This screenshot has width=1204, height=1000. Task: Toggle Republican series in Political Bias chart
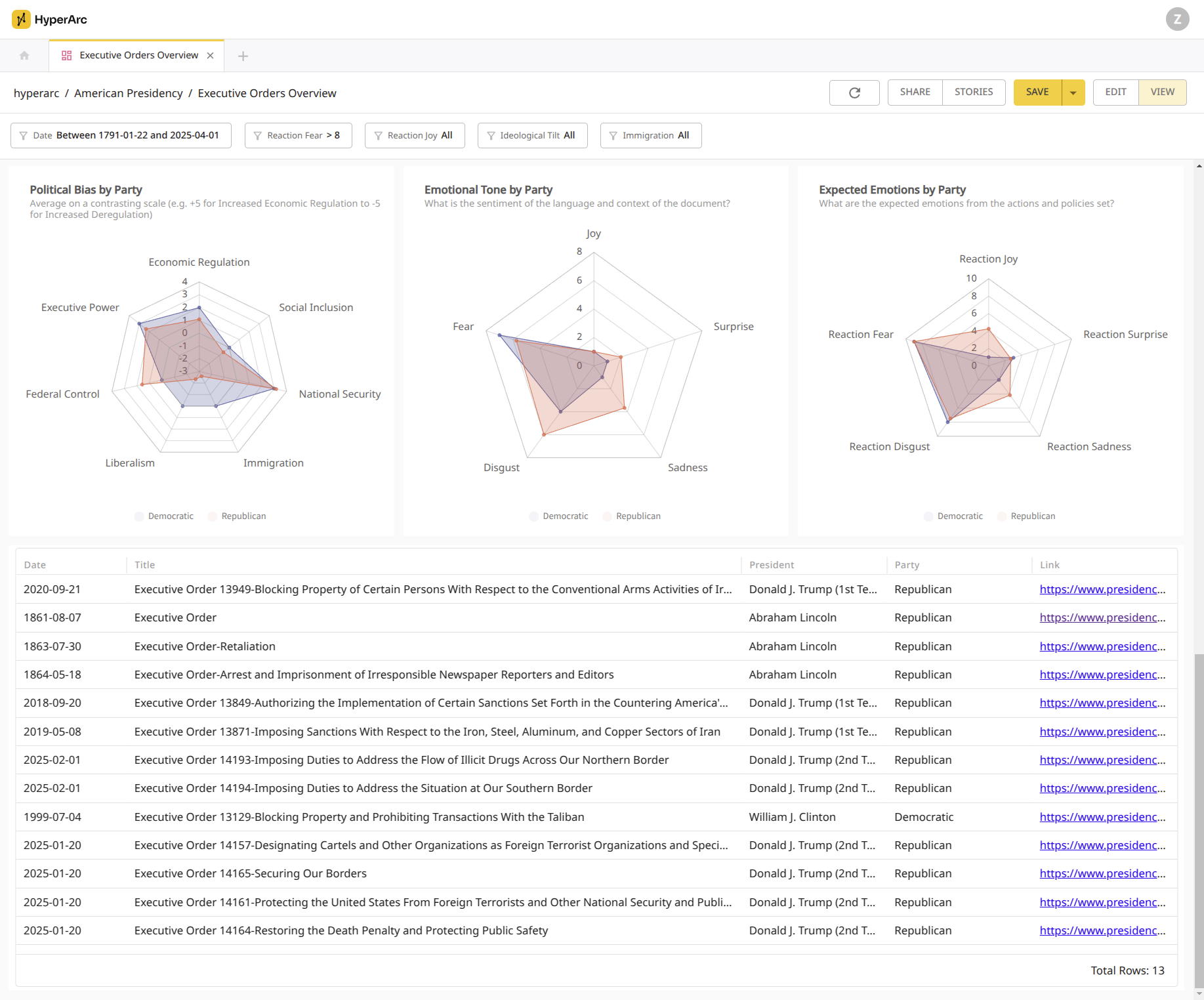pos(237,516)
